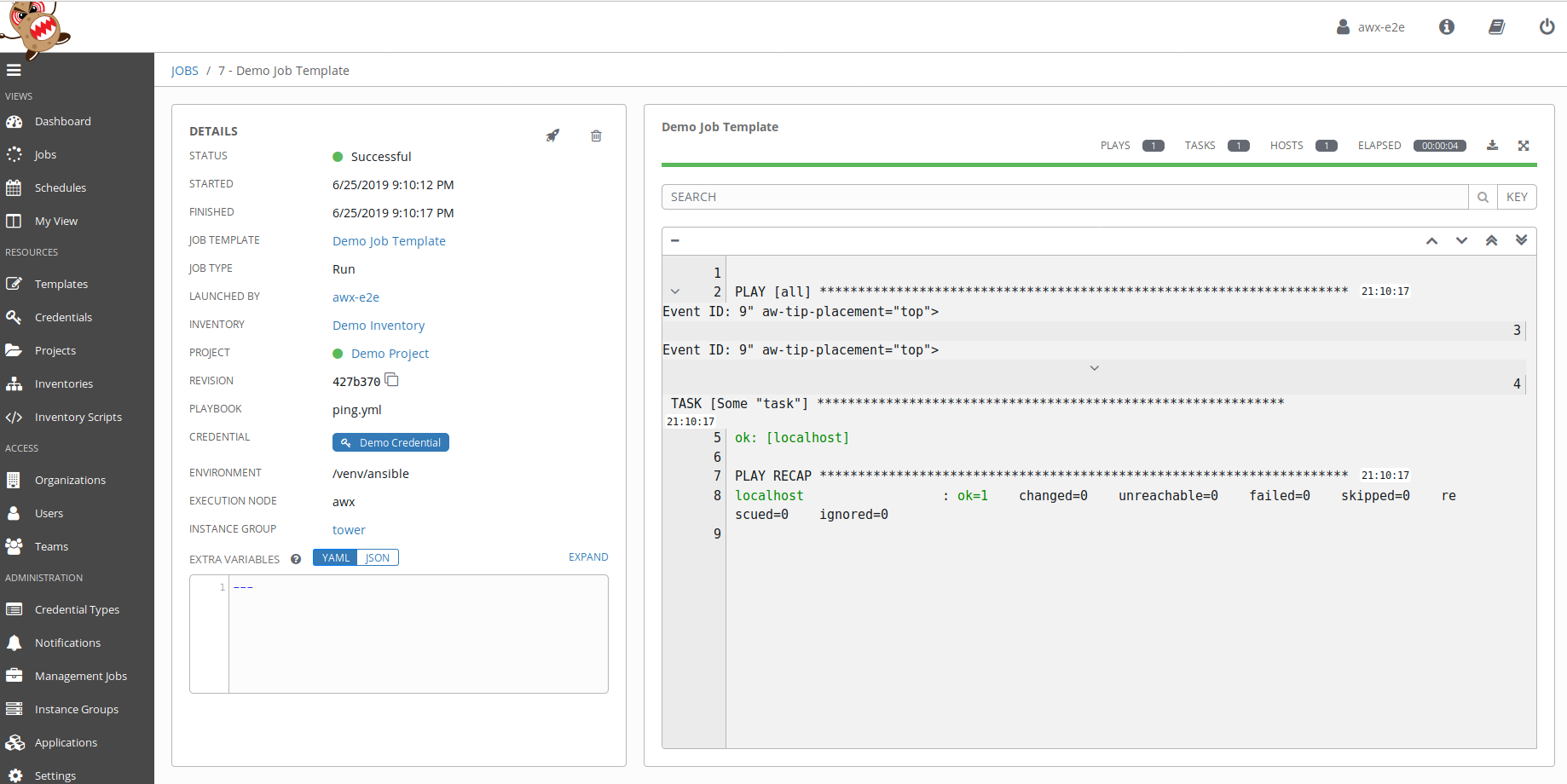
Task: Log out using the power icon
Action: coord(1547,26)
